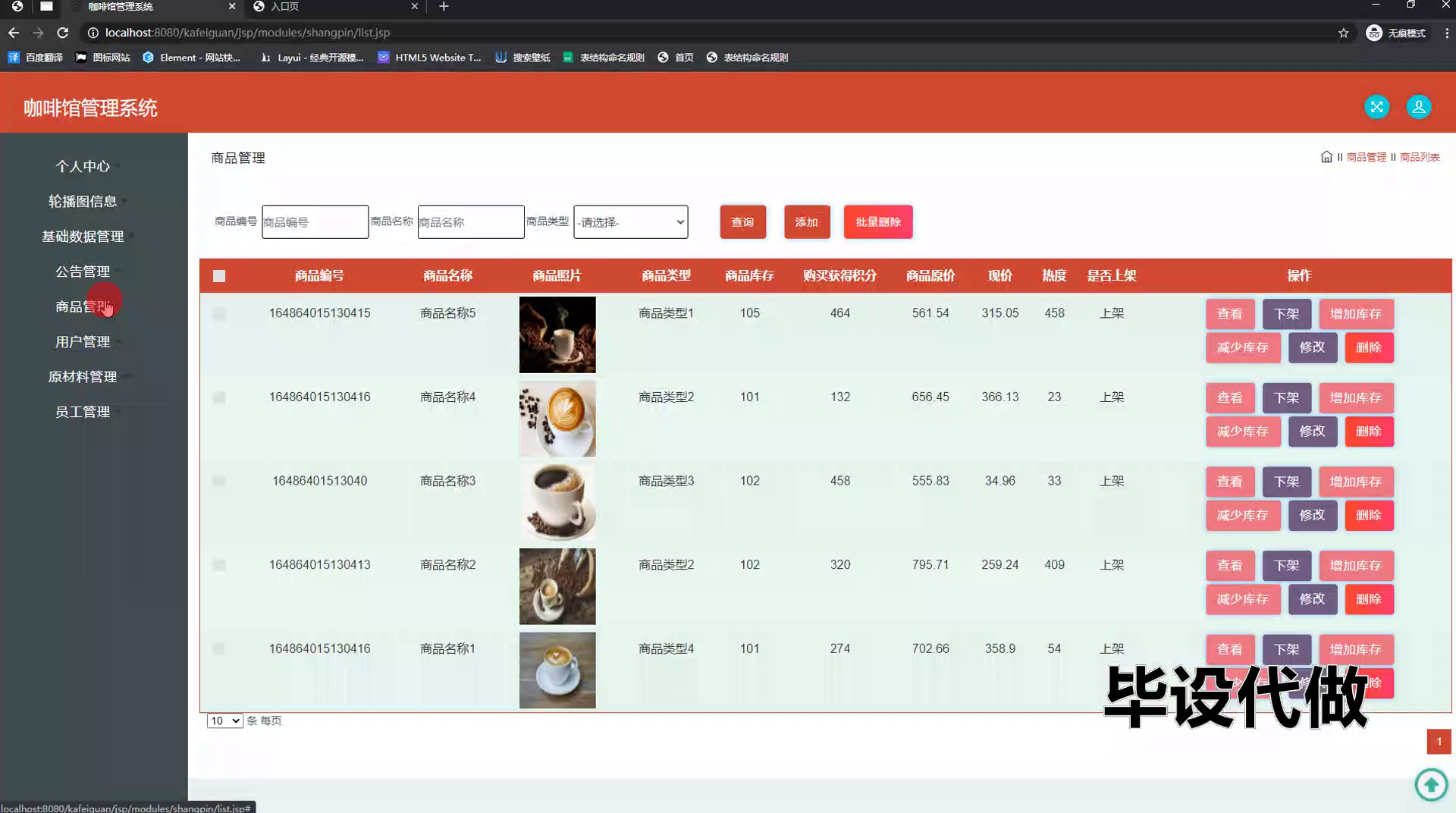
Task: Expand 公告管理 sidebar menu
Action: click(x=83, y=272)
